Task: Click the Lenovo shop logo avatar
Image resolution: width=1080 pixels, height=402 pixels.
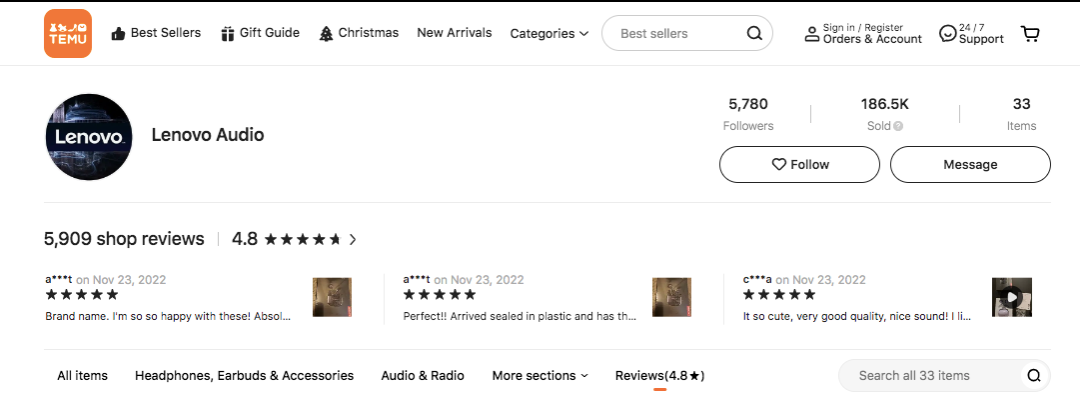Action: (x=89, y=137)
